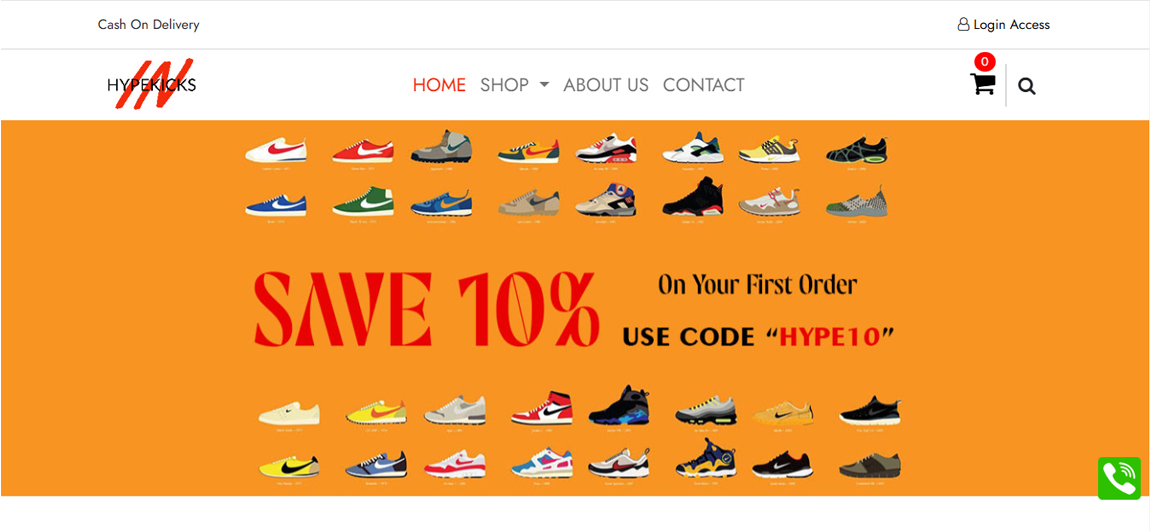Click the Login Access link
The width and height of the screenshot is (1150, 531).
(x=1011, y=25)
